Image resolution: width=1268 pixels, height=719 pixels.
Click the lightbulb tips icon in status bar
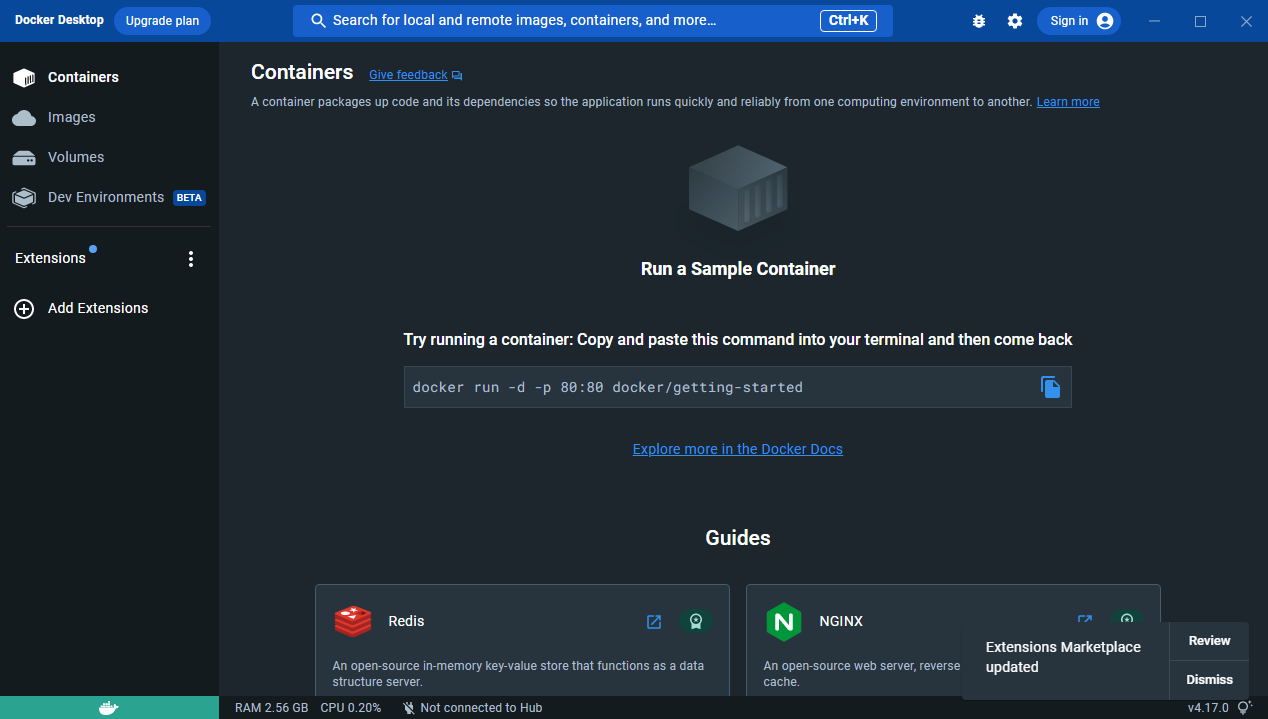coord(1245,708)
